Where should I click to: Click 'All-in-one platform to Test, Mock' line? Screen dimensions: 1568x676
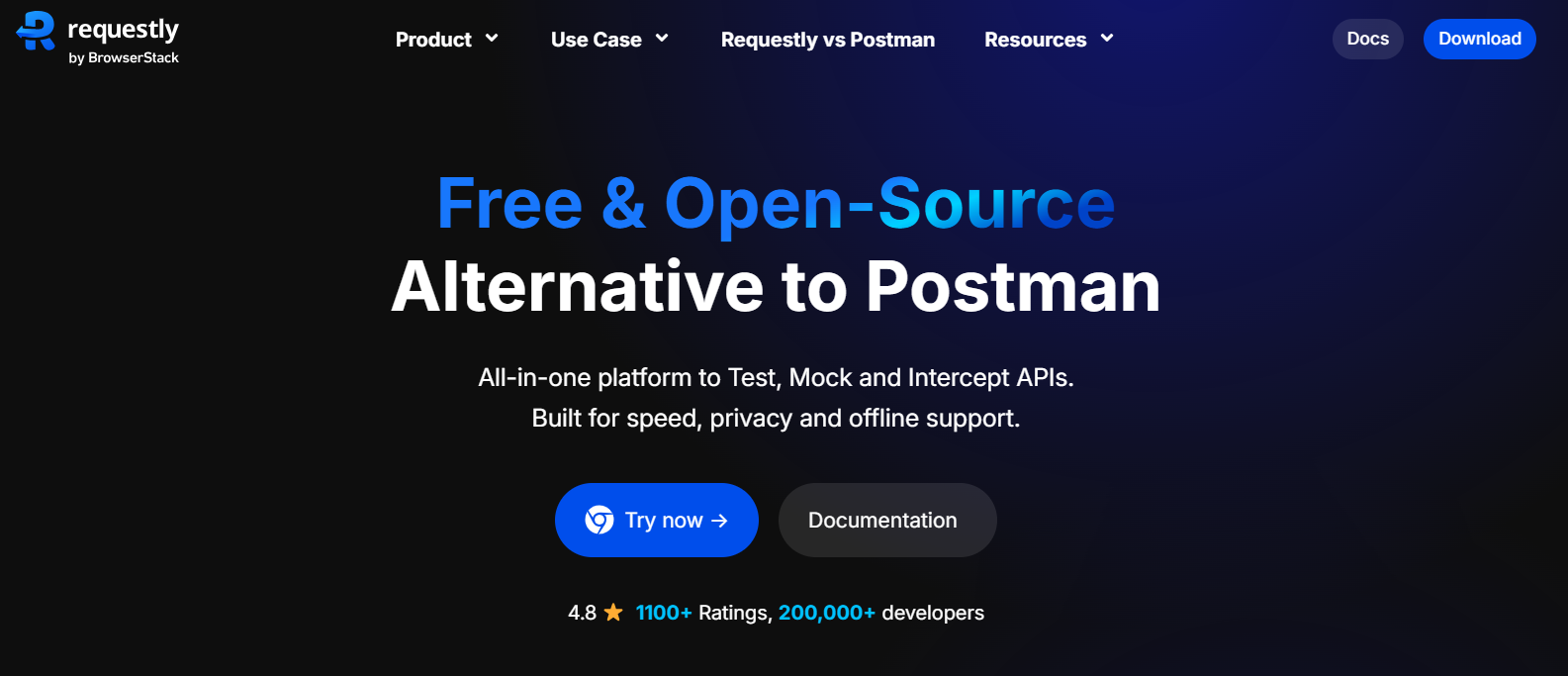[x=777, y=378]
